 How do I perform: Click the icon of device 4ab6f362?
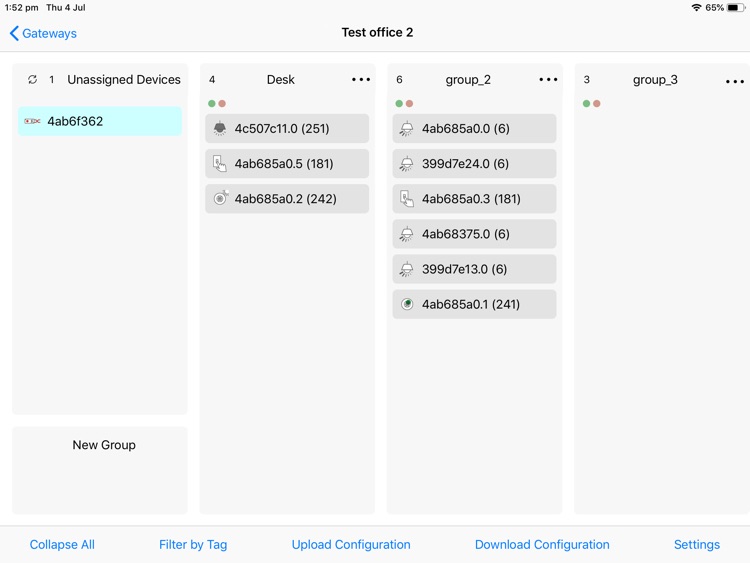32,121
